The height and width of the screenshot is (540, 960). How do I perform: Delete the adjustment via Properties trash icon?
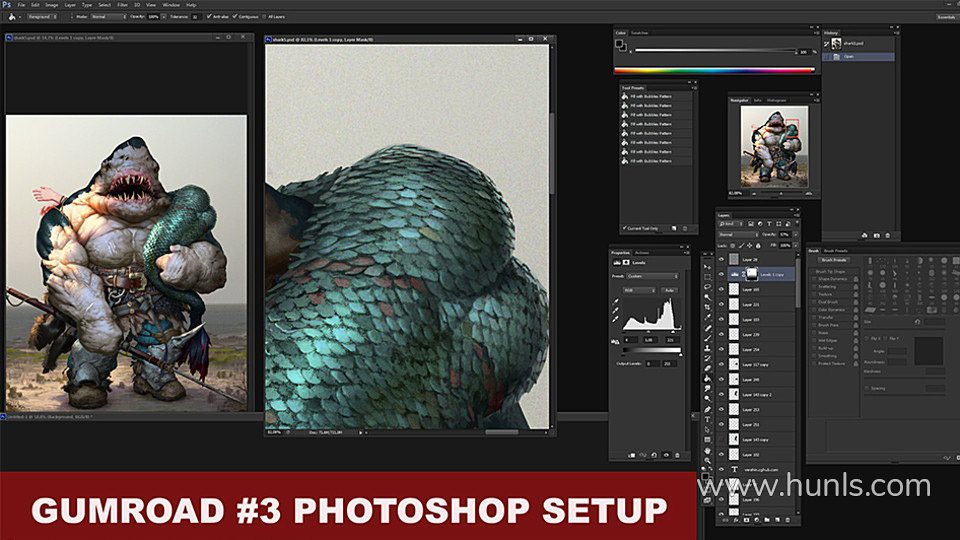pos(677,455)
